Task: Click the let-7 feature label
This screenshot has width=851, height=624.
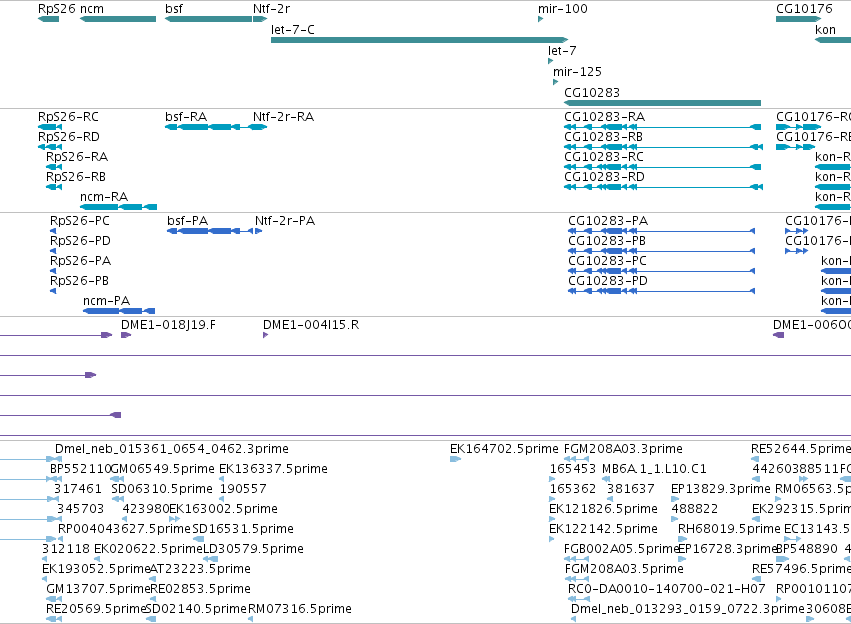Action: pyautogui.click(x=562, y=50)
